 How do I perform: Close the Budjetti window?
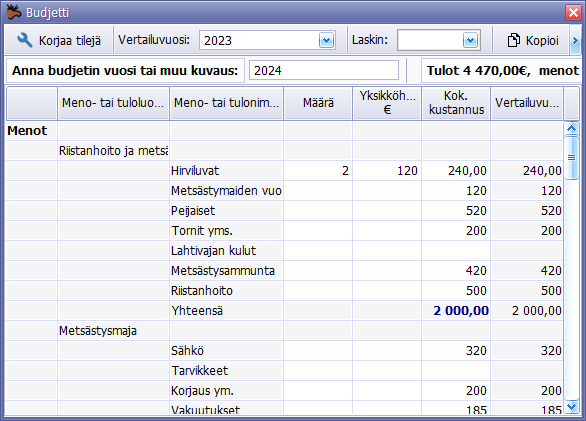tap(573, 12)
